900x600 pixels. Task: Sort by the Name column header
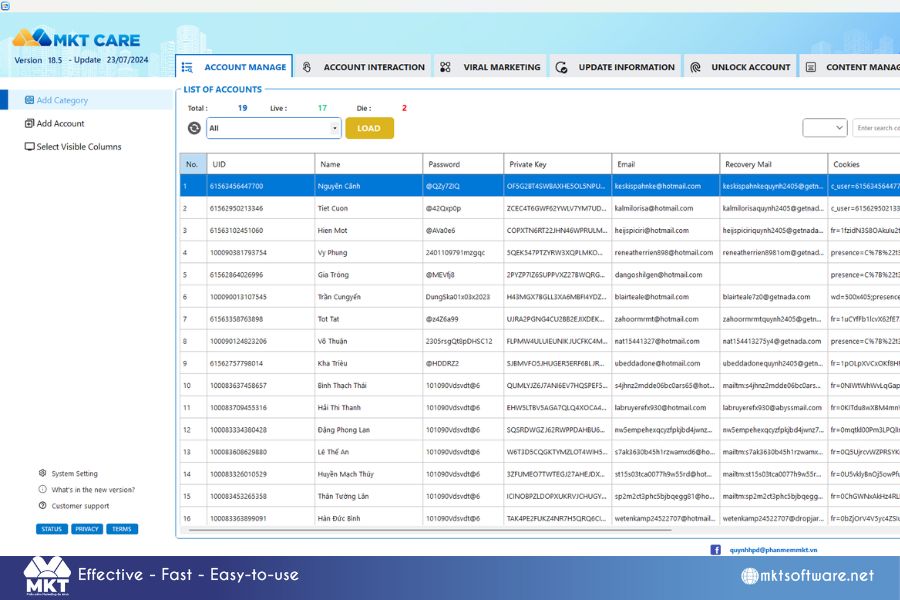click(x=368, y=164)
